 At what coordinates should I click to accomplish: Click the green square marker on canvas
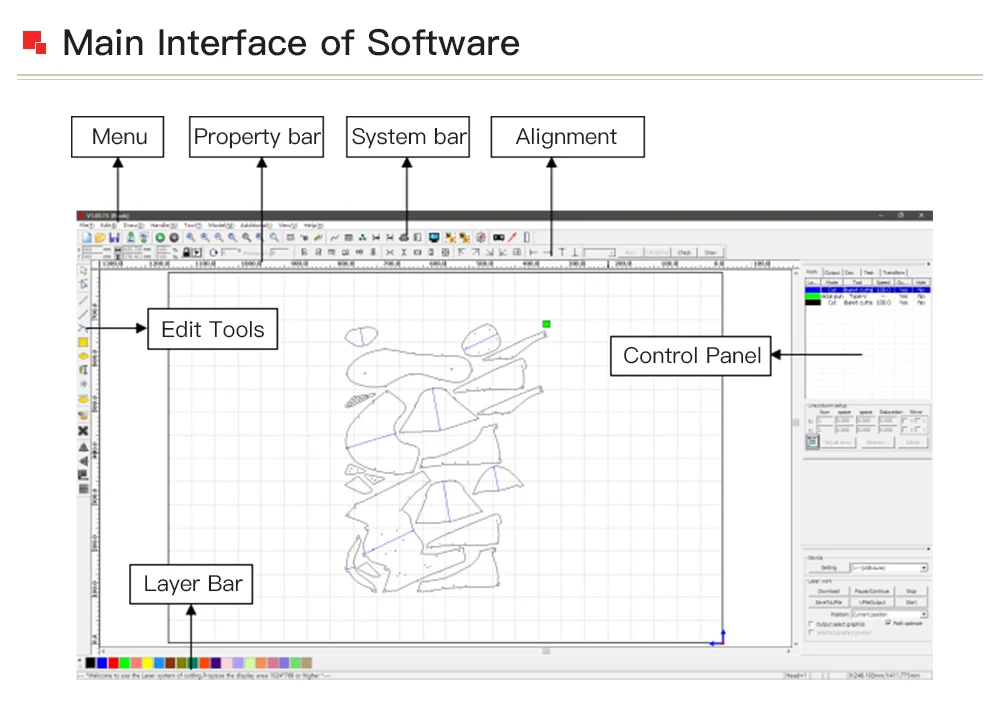pyautogui.click(x=546, y=324)
